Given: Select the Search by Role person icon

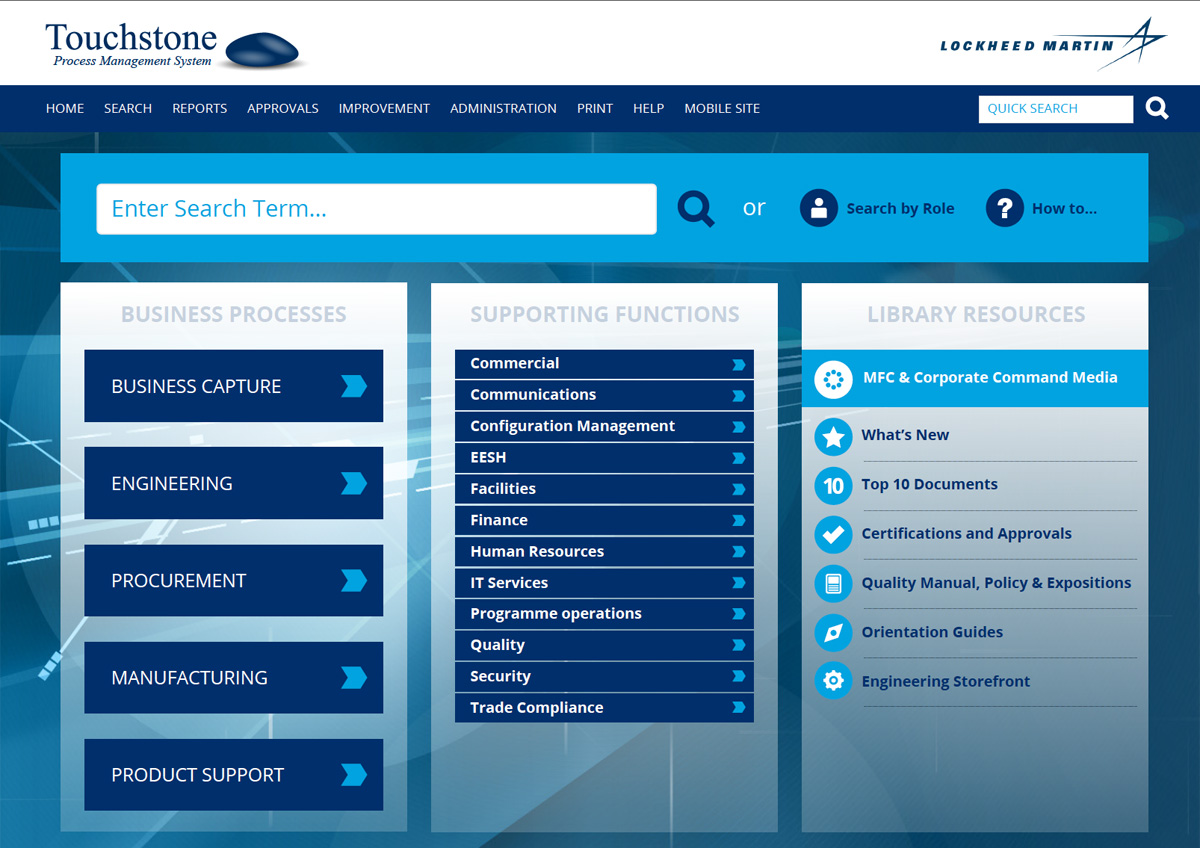Looking at the screenshot, I should click(x=819, y=208).
